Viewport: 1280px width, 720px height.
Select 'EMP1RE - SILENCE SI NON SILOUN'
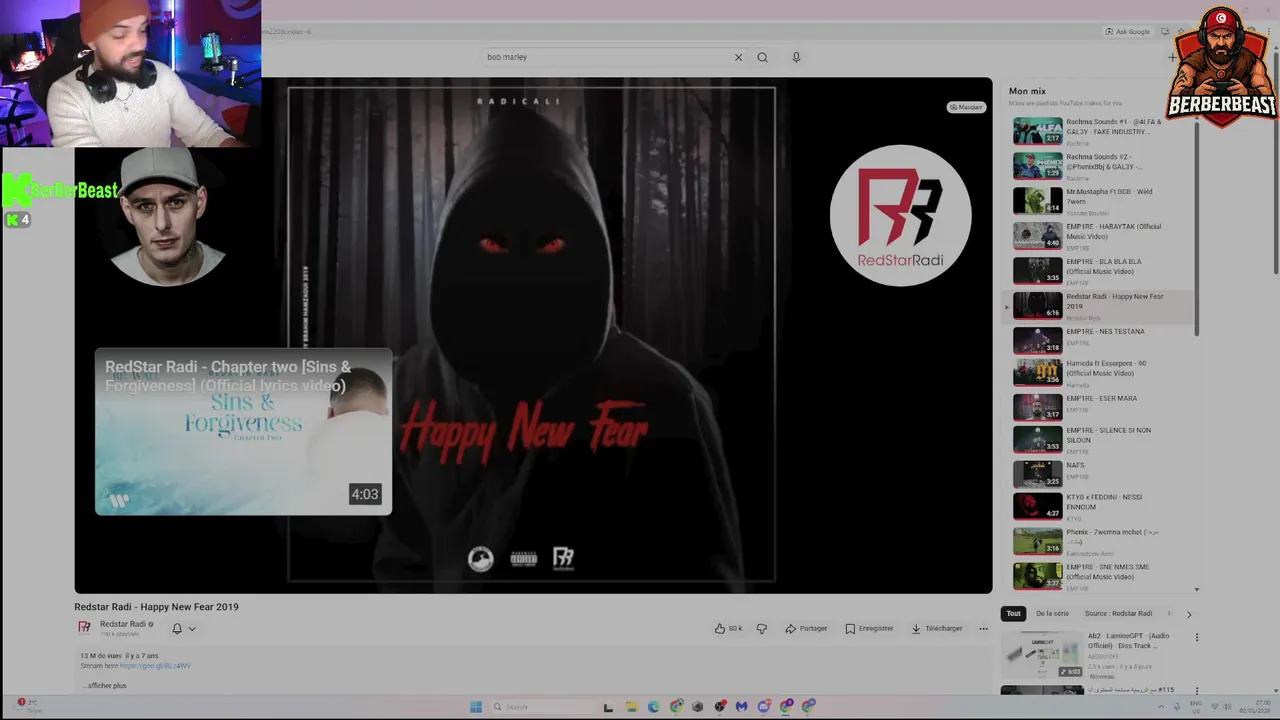(1100, 439)
